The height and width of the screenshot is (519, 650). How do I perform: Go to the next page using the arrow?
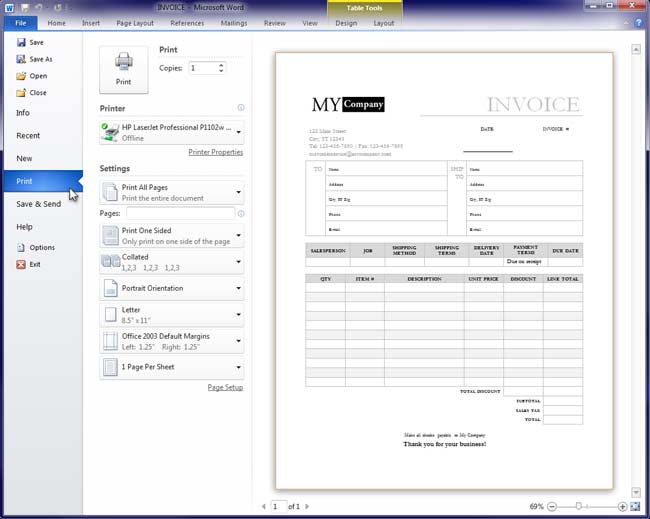click(x=307, y=506)
